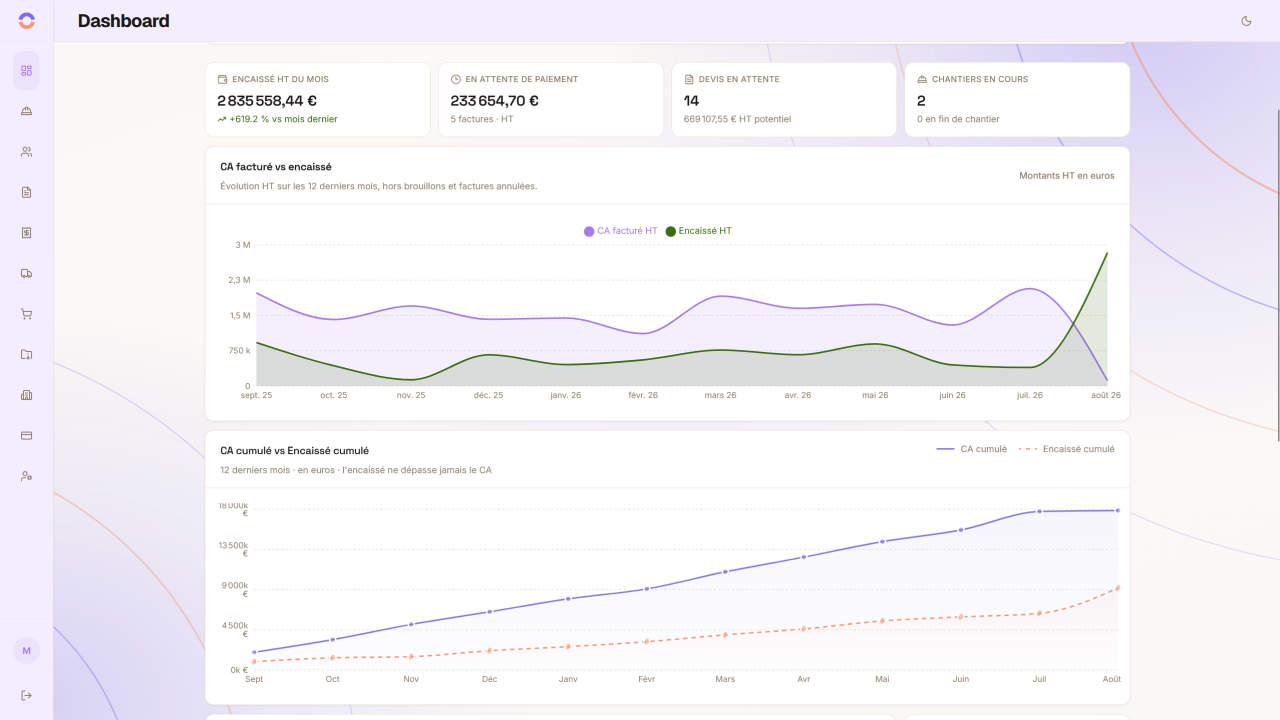1280x720 pixels.
Task: Click the logout icon in sidebar
Action: click(27, 695)
